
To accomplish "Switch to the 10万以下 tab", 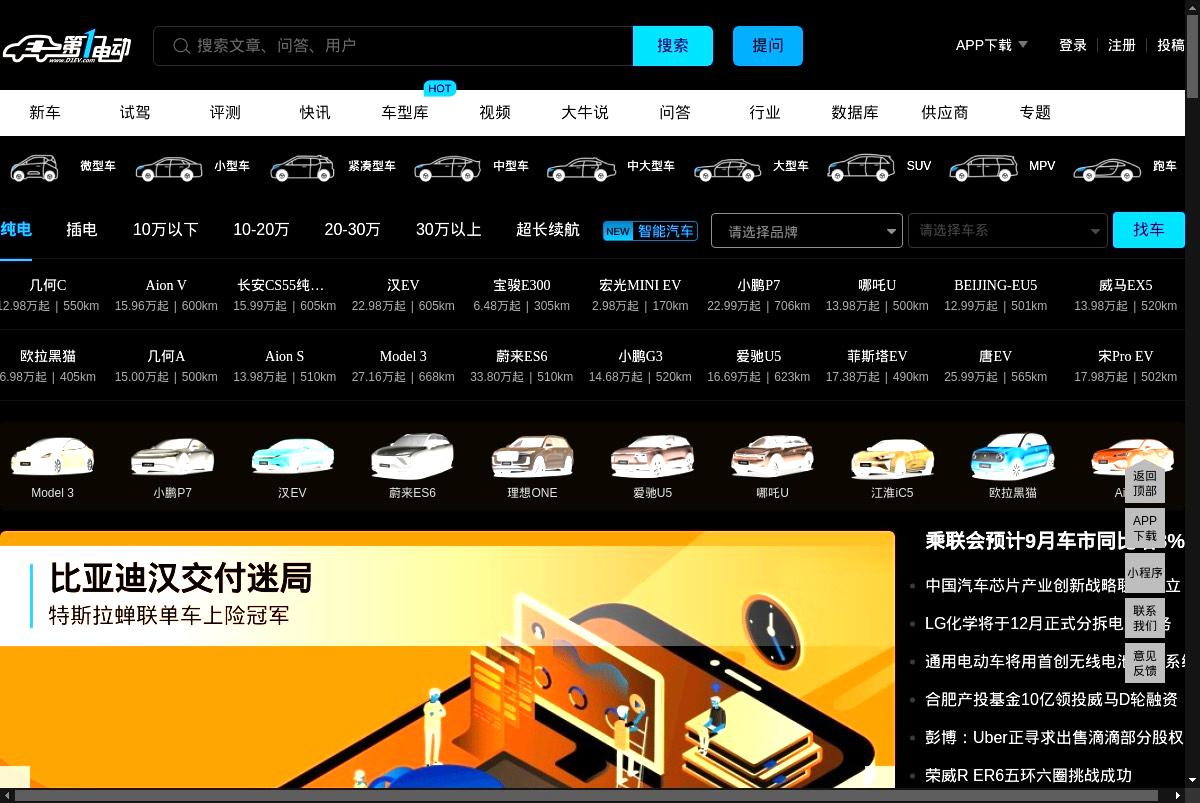I will click(x=166, y=230).
